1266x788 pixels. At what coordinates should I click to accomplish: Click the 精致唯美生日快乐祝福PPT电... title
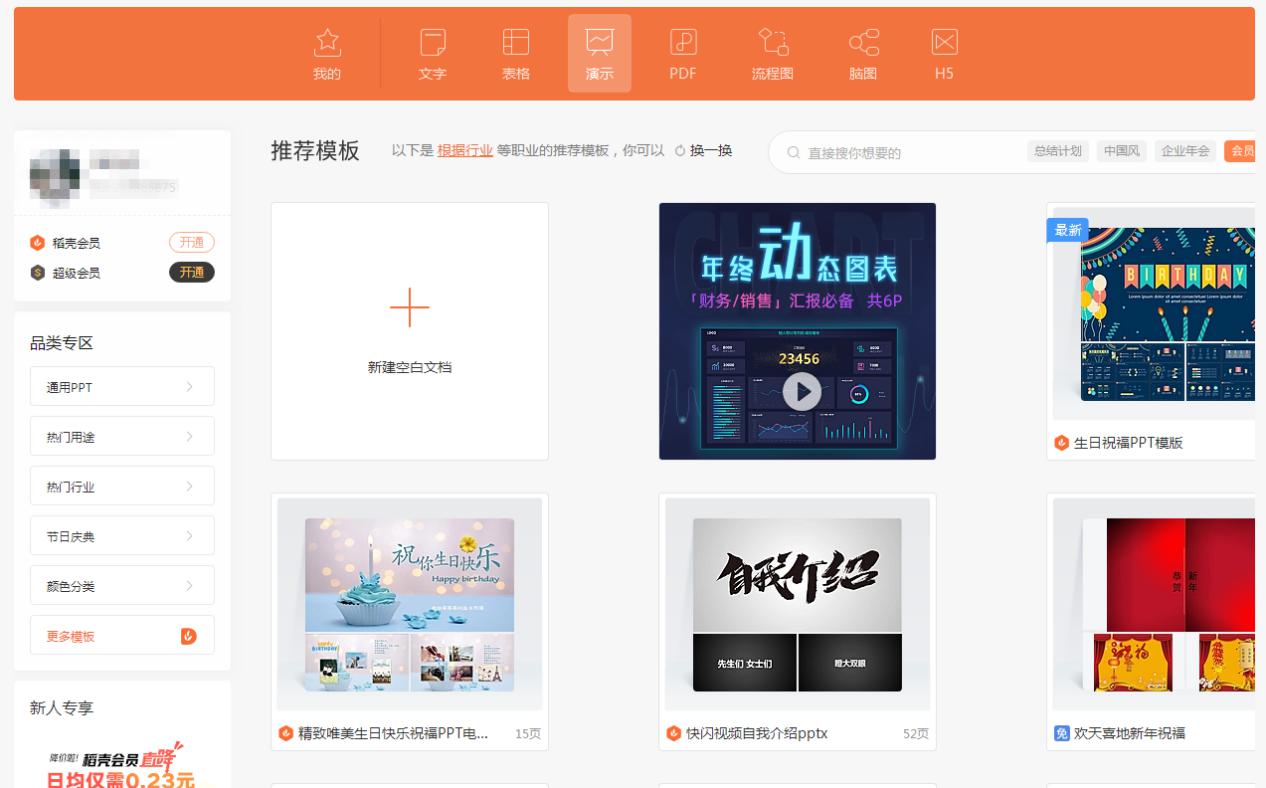[x=393, y=734]
